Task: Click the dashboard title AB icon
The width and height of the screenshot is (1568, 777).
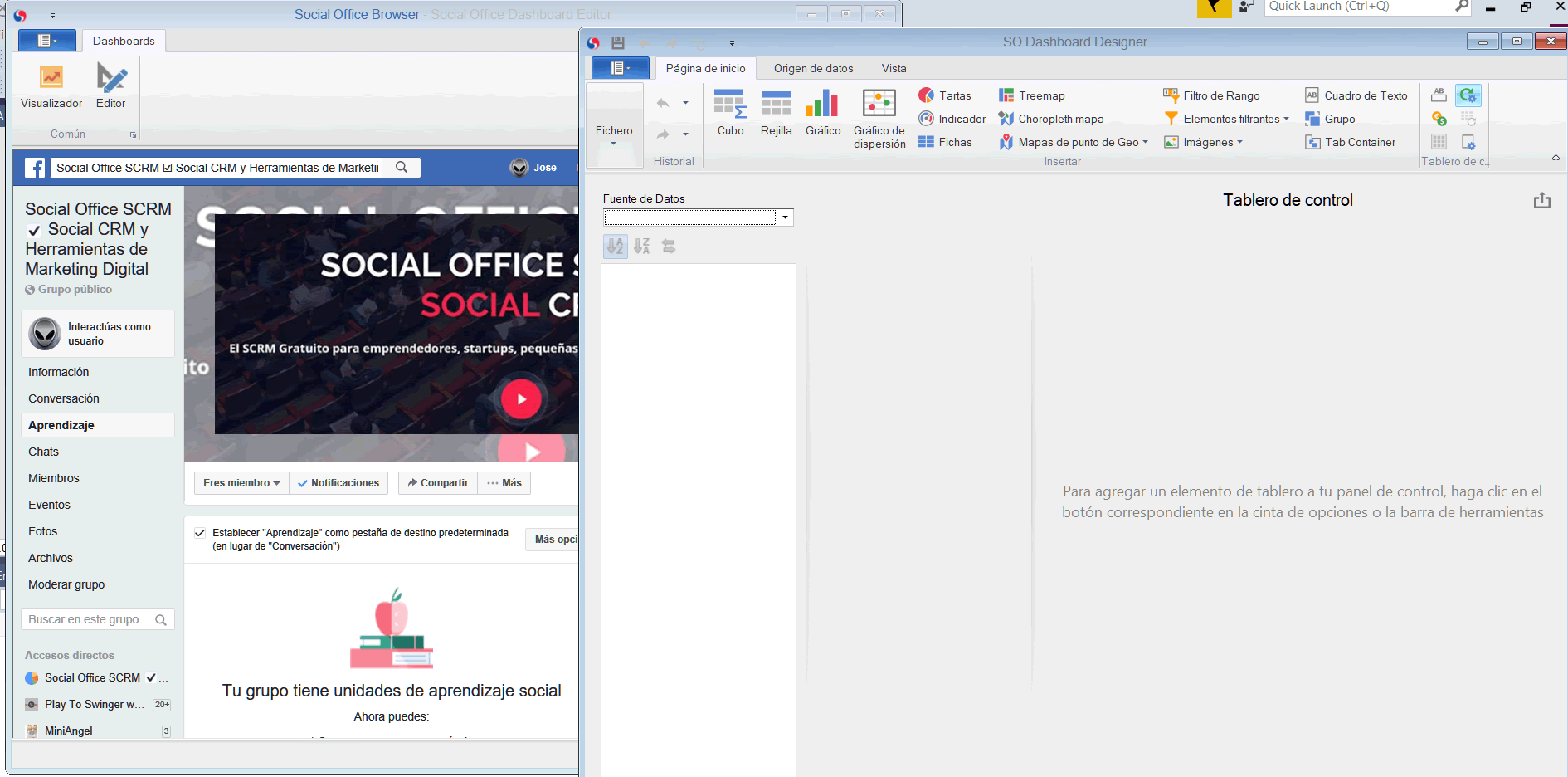Action: [x=1439, y=95]
